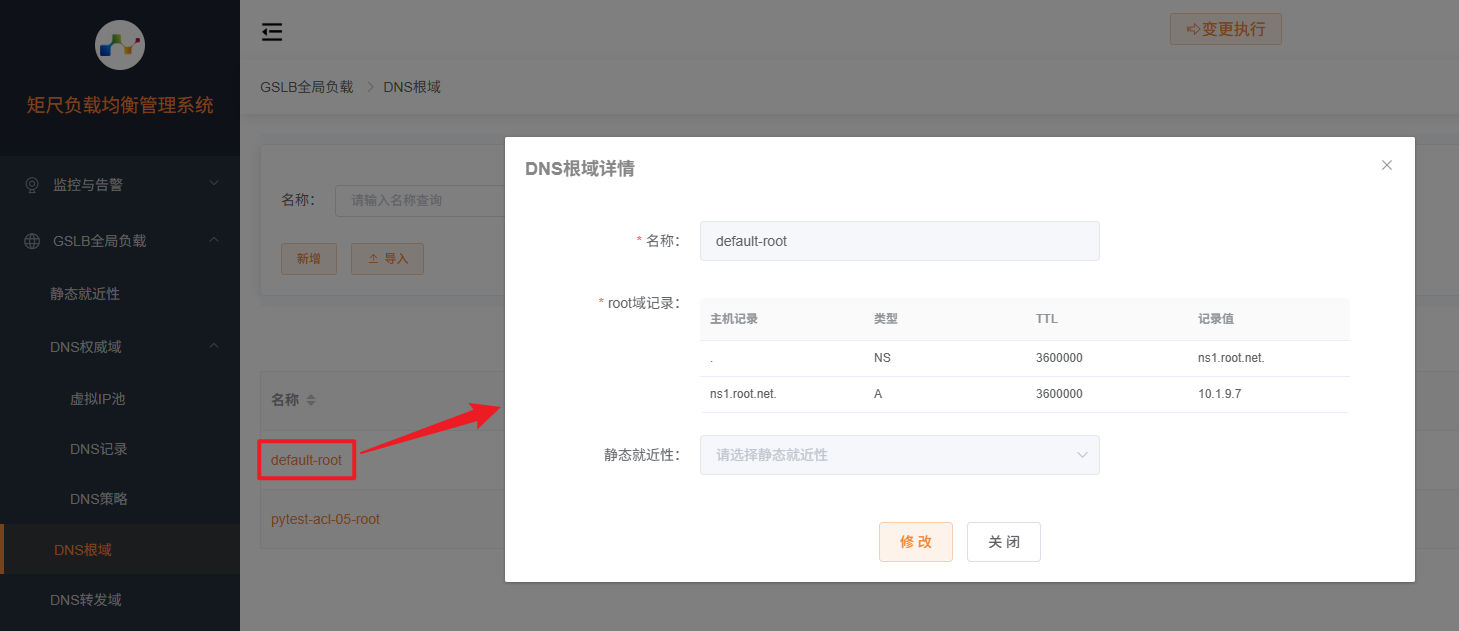
Task: Click the 修改 button in dialog
Action: coord(916,542)
